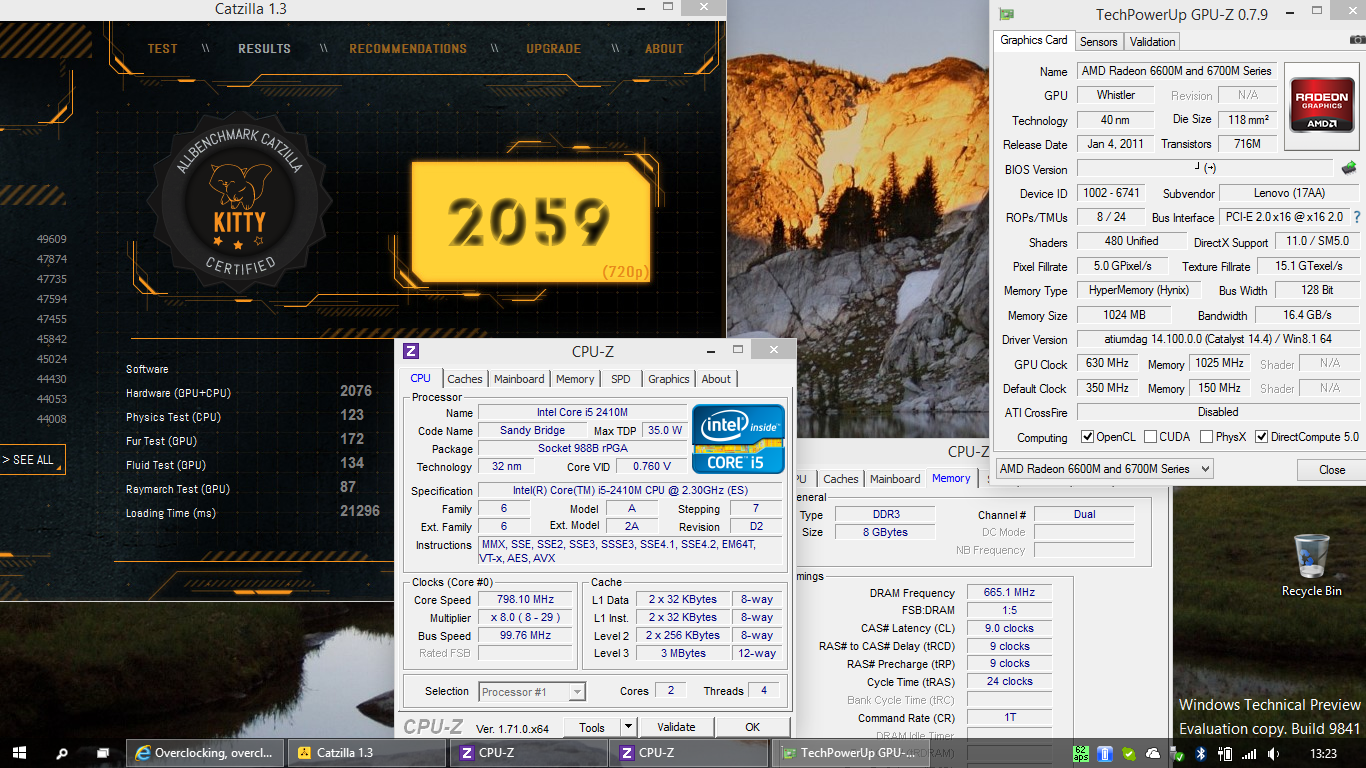Click the green 62 aps tray icon

click(x=1082, y=753)
